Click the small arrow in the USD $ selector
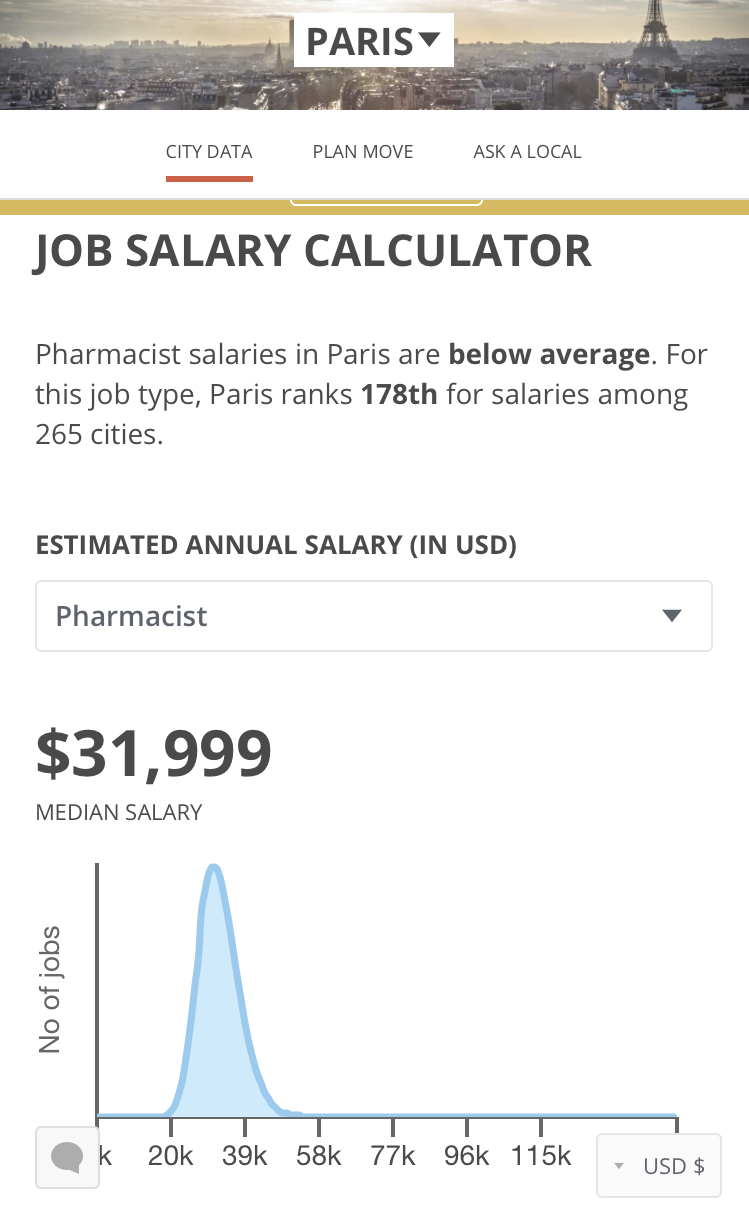This screenshot has width=749, height=1225. 619,1166
